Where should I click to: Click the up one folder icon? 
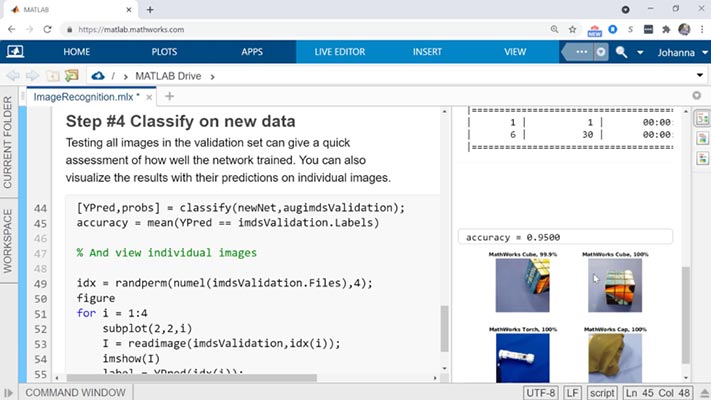tap(53, 76)
